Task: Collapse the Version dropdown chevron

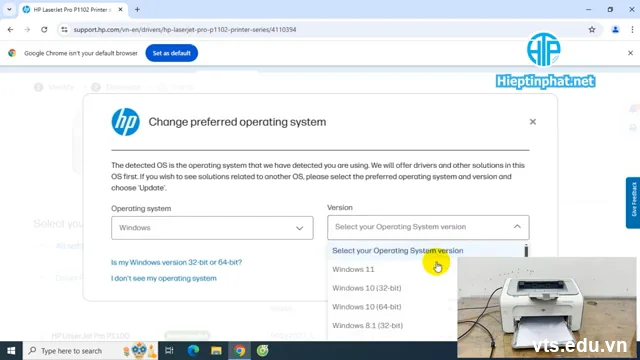Action: click(517, 227)
